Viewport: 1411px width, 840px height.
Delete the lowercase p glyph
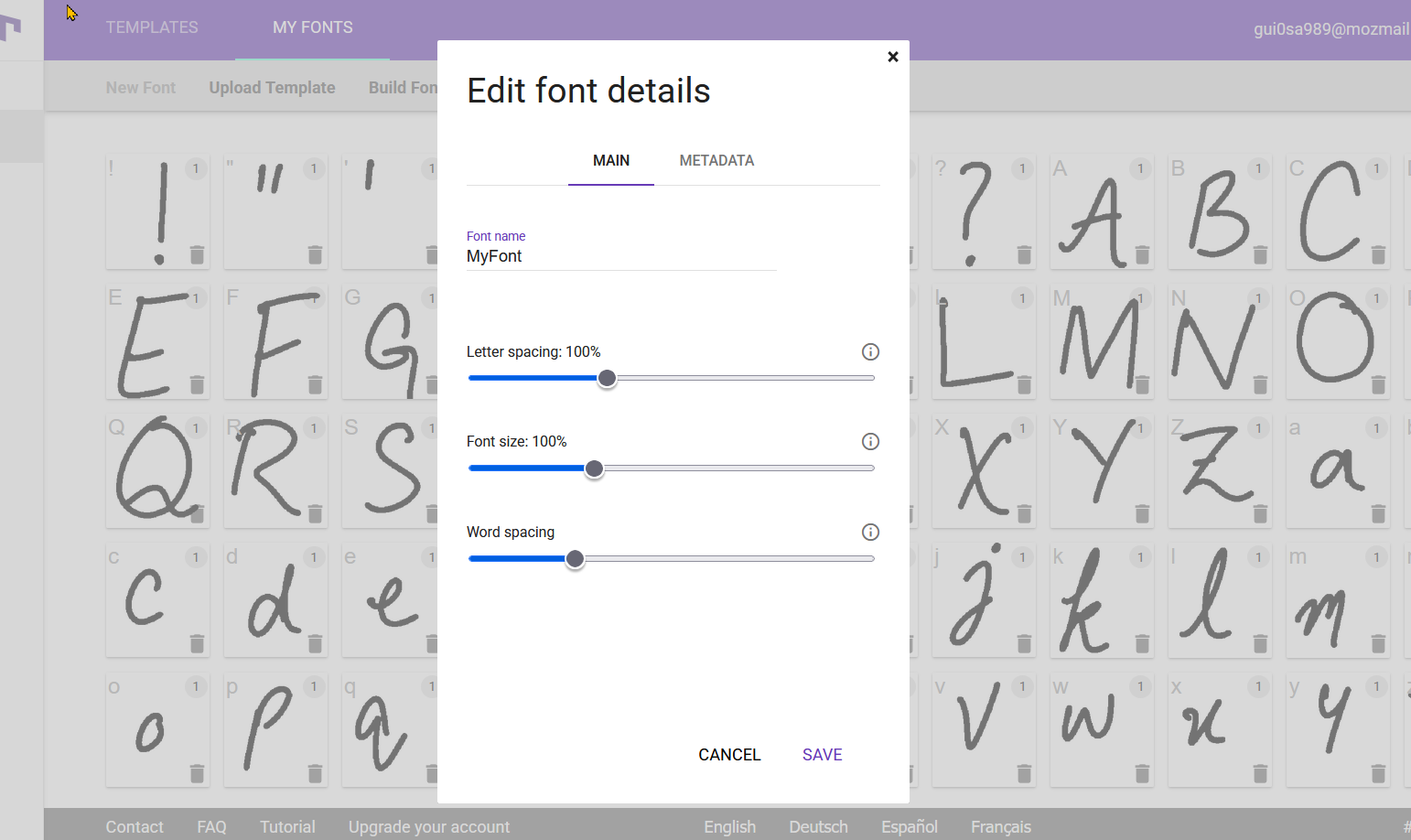pyautogui.click(x=315, y=774)
